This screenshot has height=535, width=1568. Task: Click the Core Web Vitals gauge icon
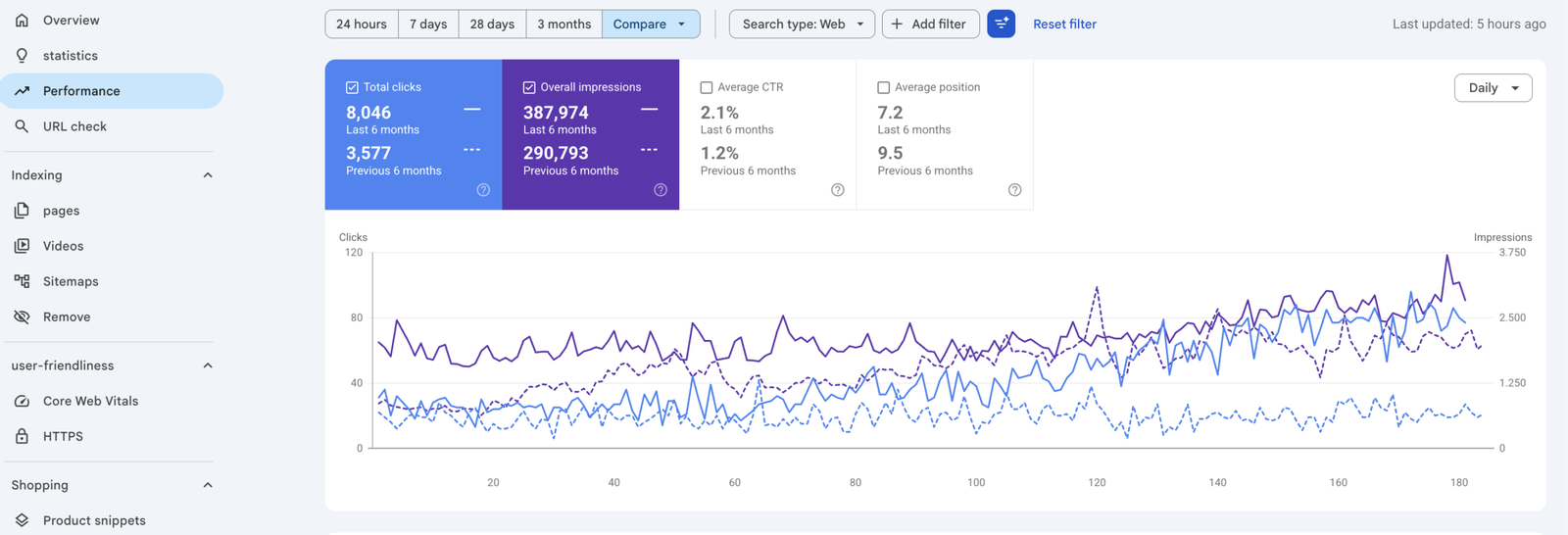click(x=22, y=401)
